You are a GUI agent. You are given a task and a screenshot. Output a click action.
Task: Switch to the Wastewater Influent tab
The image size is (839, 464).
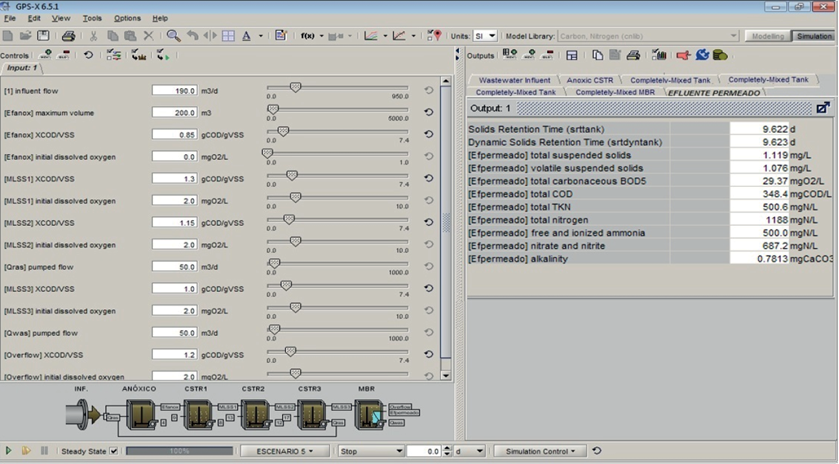pos(514,79)
